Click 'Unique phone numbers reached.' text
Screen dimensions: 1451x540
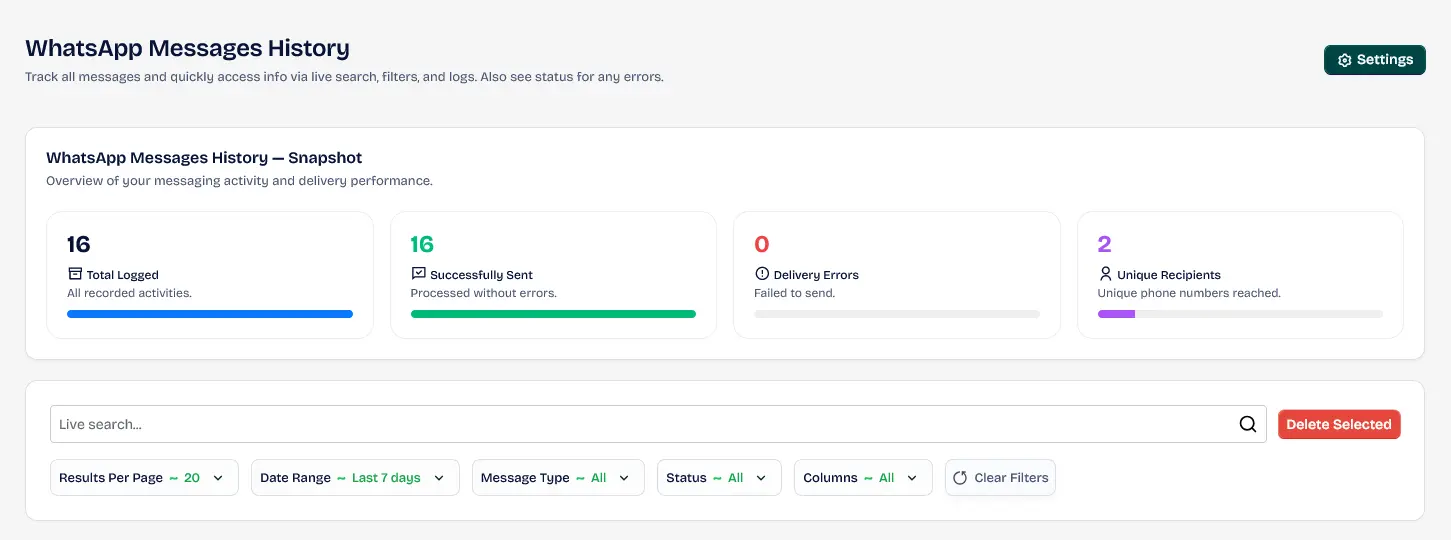coord(1189,293)
